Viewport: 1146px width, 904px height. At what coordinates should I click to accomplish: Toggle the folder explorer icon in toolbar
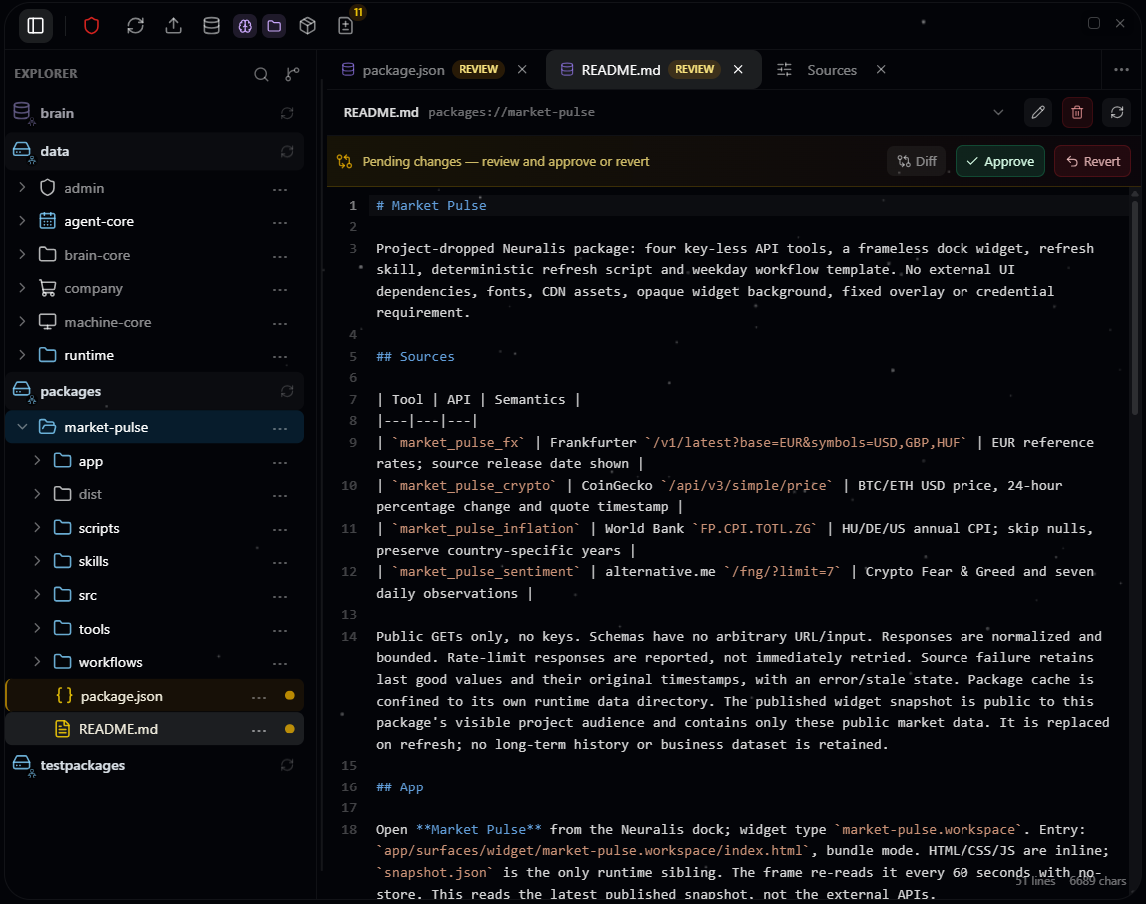[x=274, y=26]
